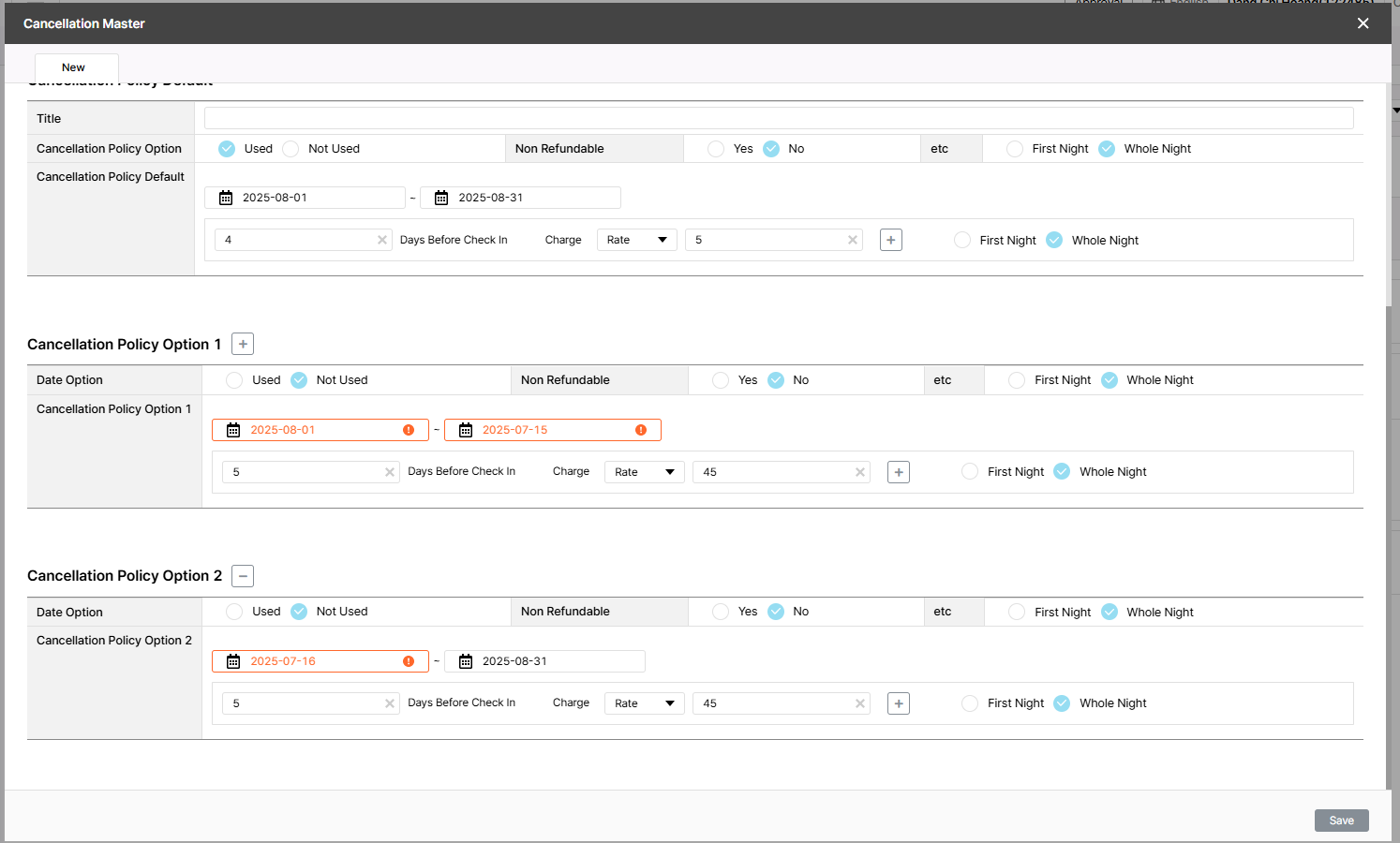Screen dimensions: 1400x843
Task: Set Option 1 Non Refundable to Yes
Action: tap(721, 380)
